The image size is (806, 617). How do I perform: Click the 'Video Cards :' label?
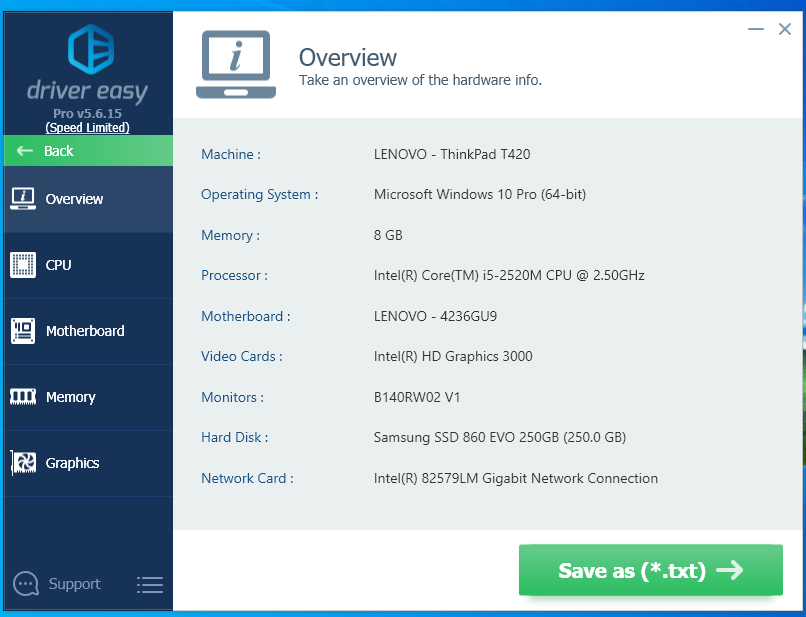(242, 356)
